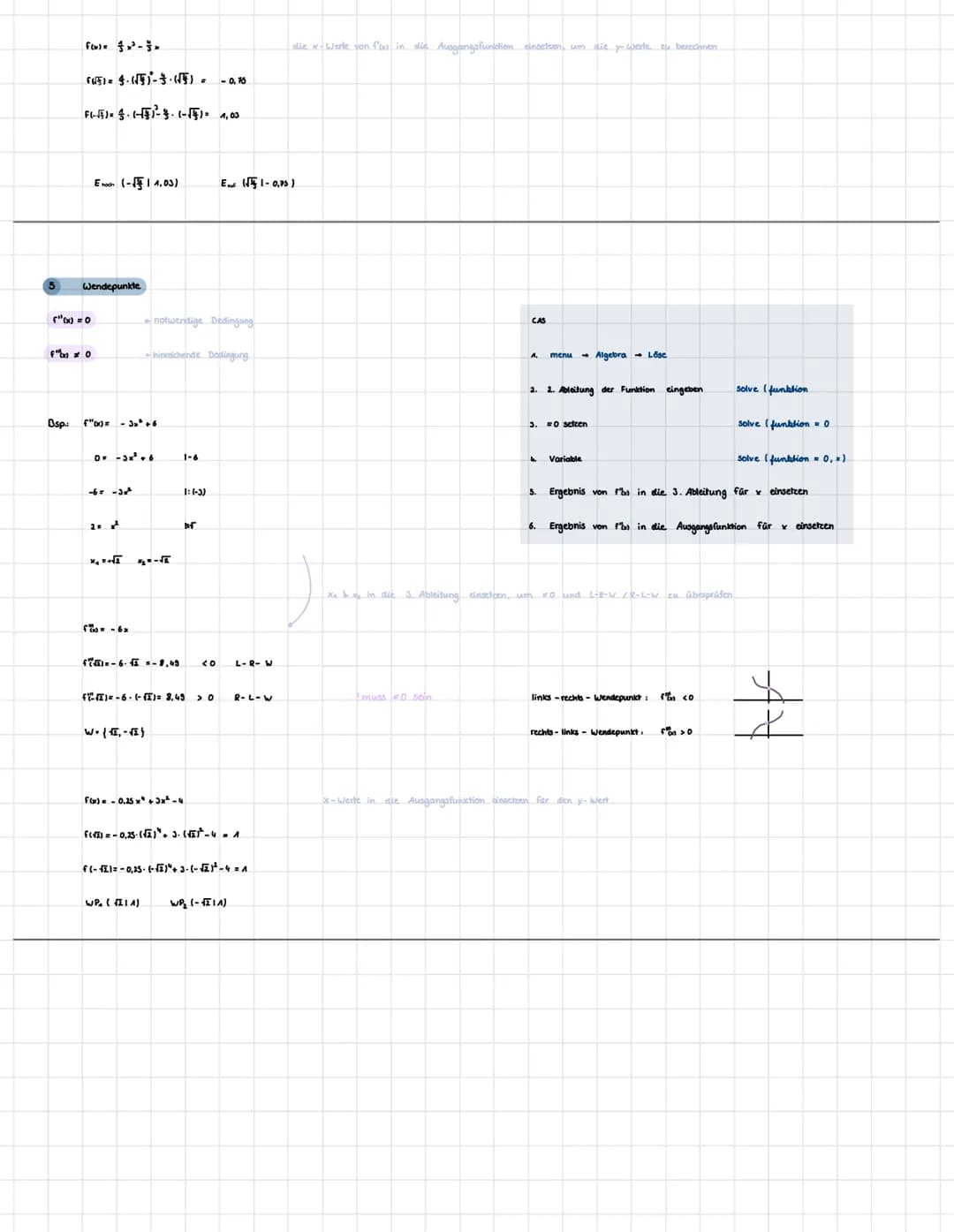Click the upper sketch of an inflection curve
The height and width of the screenshot is (1232, 954).
coord(768,689)
